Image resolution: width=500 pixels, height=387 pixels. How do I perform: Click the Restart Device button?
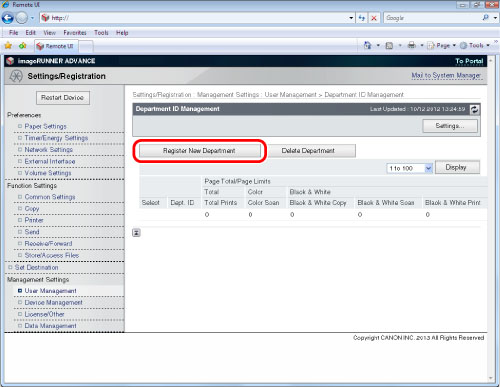pyautogui.click(x=63, y=98)
